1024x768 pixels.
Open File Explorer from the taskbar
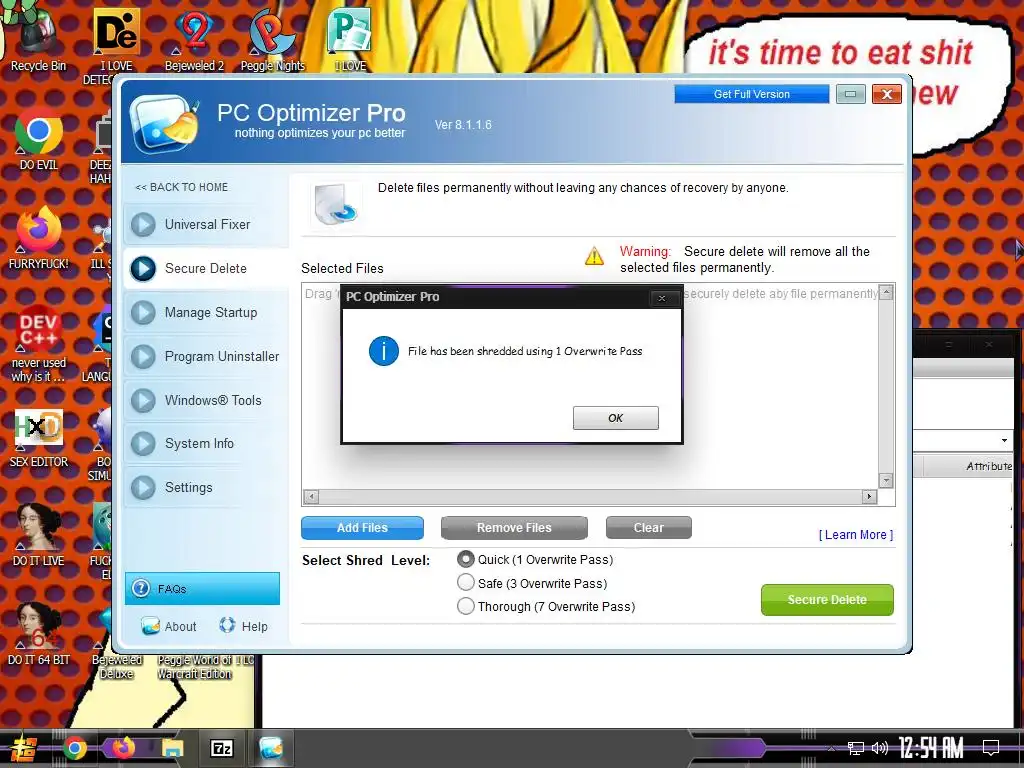click(172, 748)
